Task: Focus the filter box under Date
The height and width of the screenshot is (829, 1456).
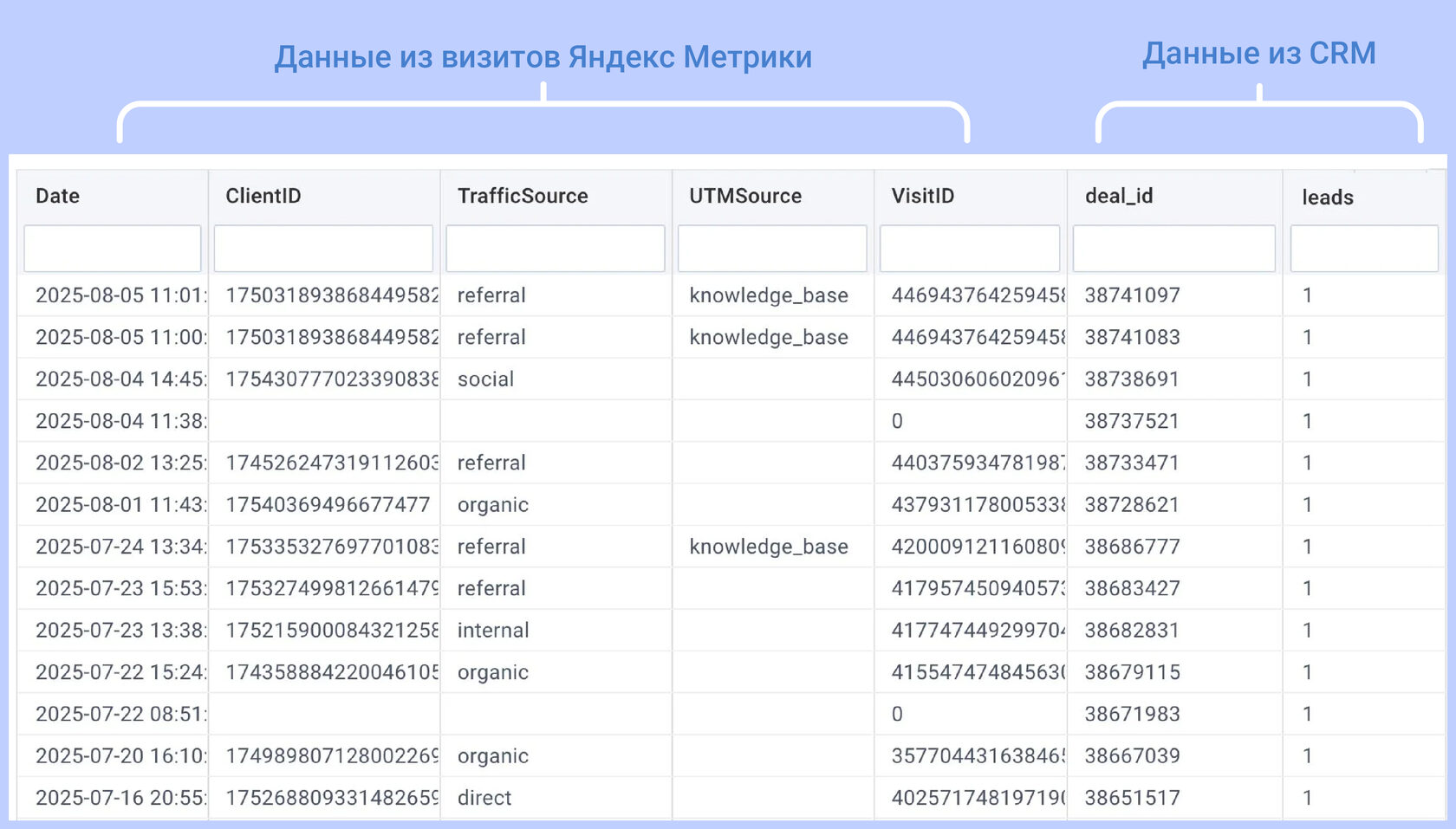Action: tap(113, 249)
